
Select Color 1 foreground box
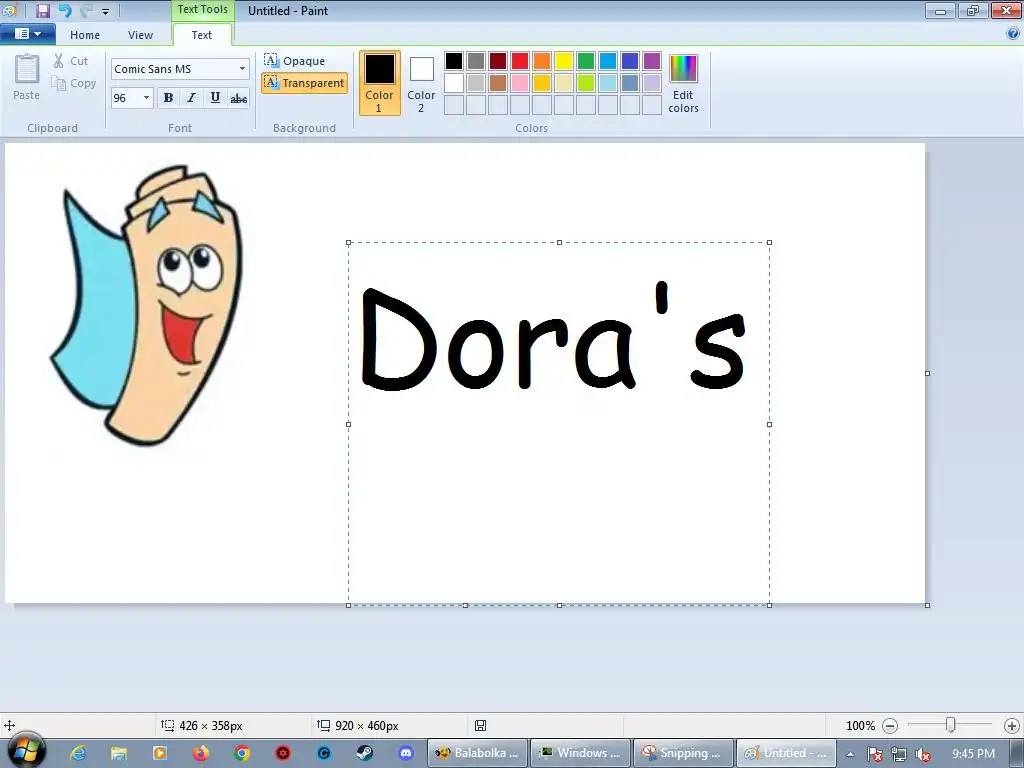(x=379, y=83)
